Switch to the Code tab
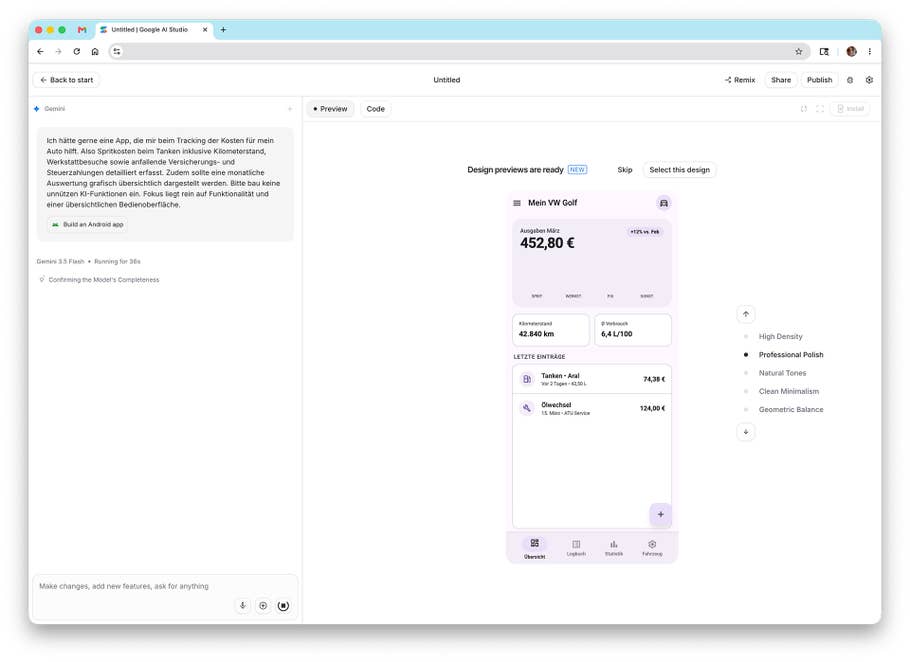 tap(375, 109)
